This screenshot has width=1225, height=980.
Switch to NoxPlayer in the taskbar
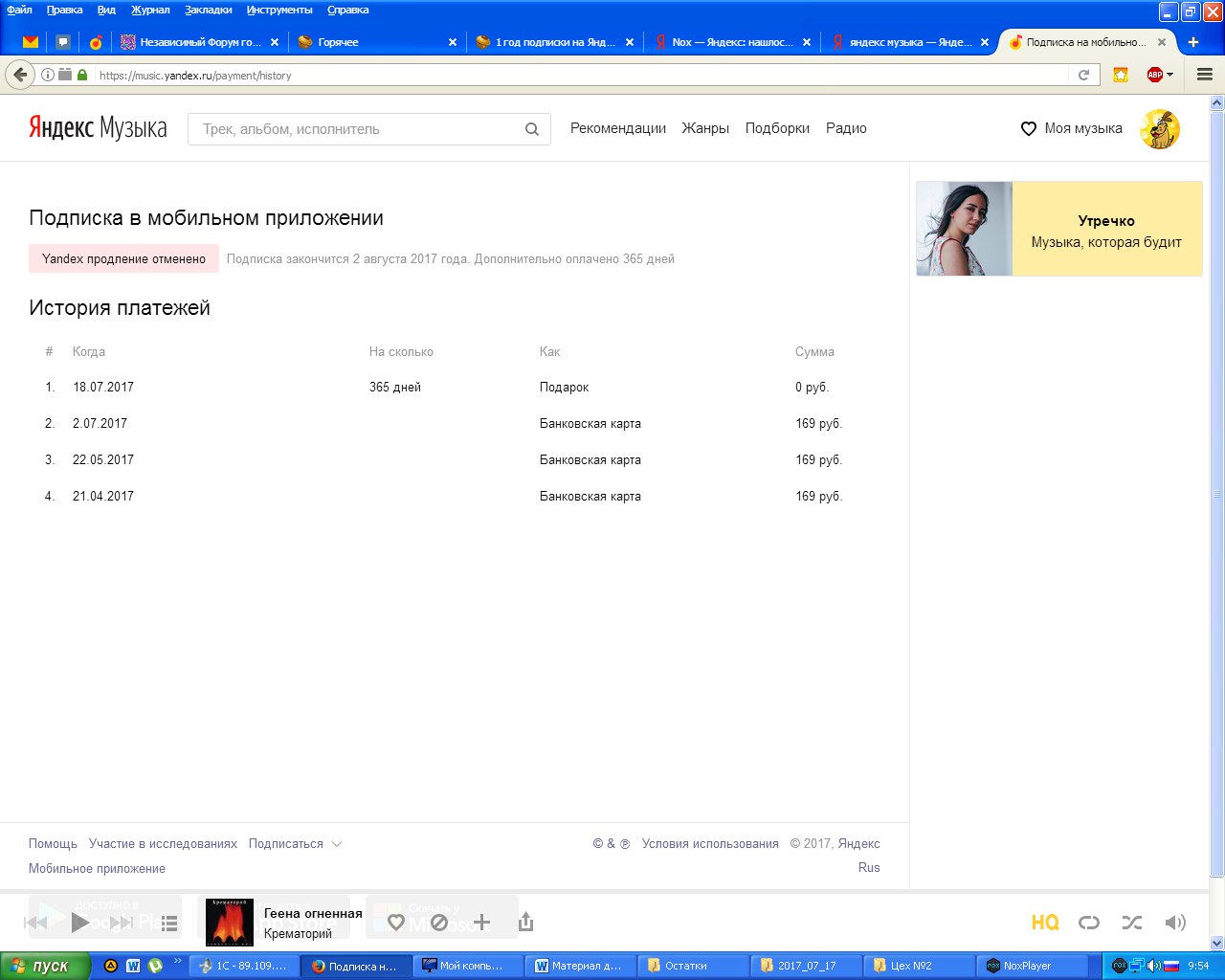click(1032, 966)
